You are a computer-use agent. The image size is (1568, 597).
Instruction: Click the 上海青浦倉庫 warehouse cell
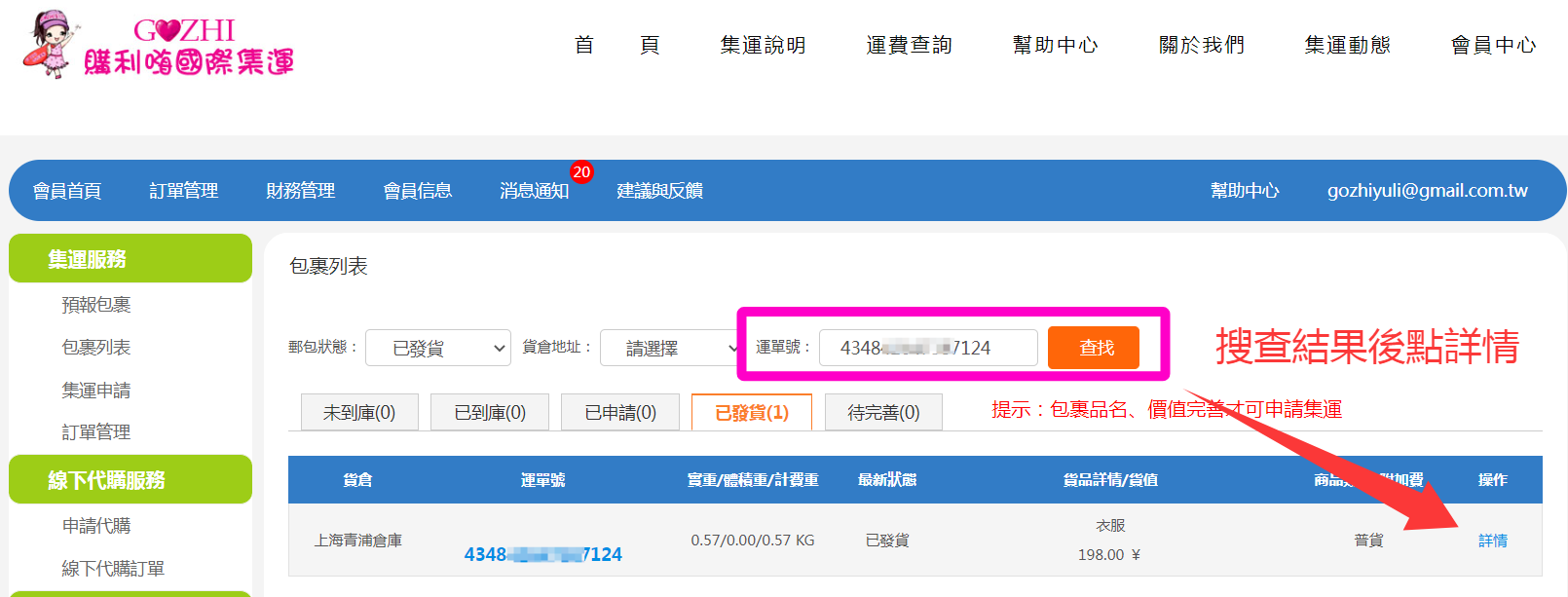click(358, 541)
